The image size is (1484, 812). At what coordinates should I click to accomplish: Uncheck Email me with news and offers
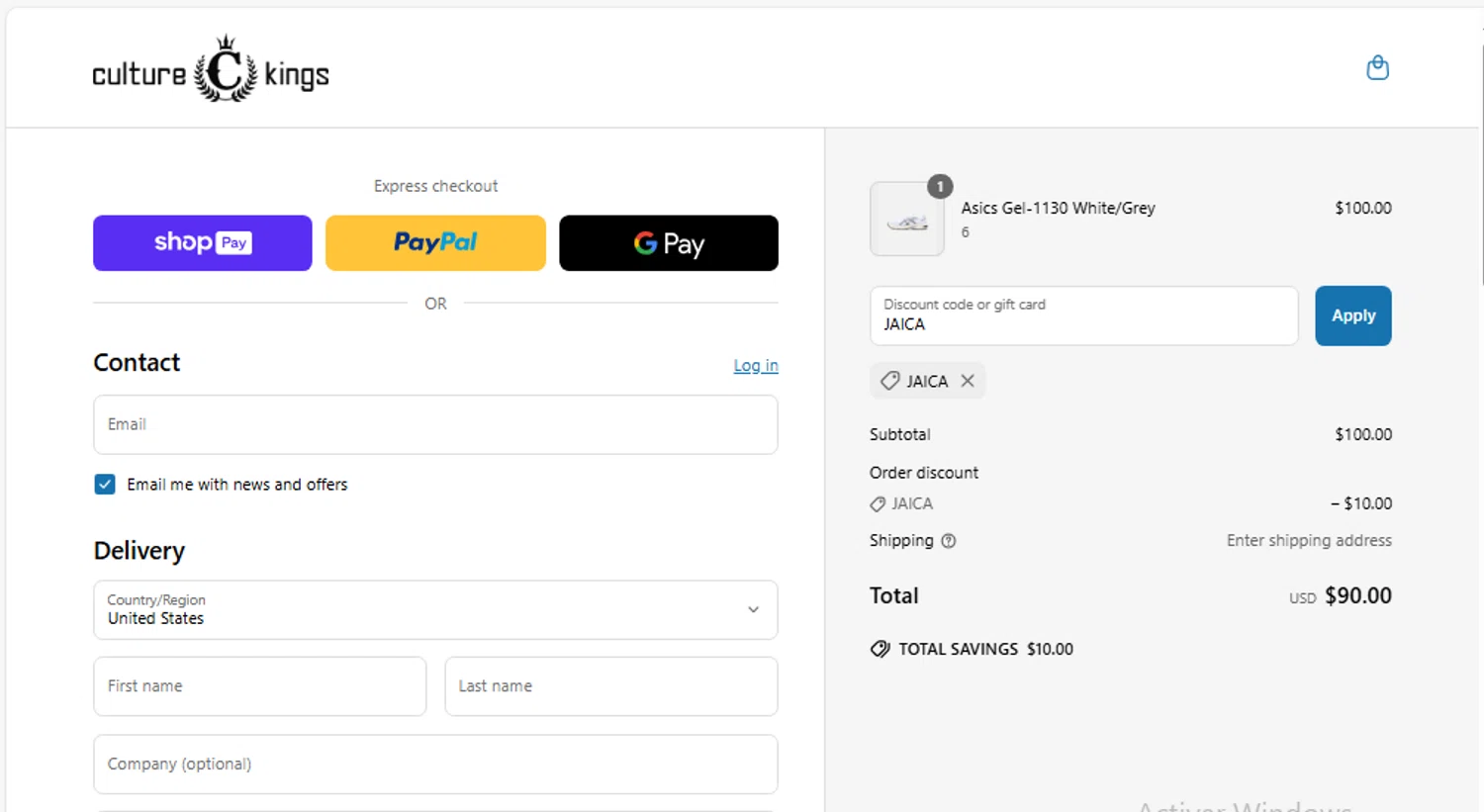(x=105, y=485)
